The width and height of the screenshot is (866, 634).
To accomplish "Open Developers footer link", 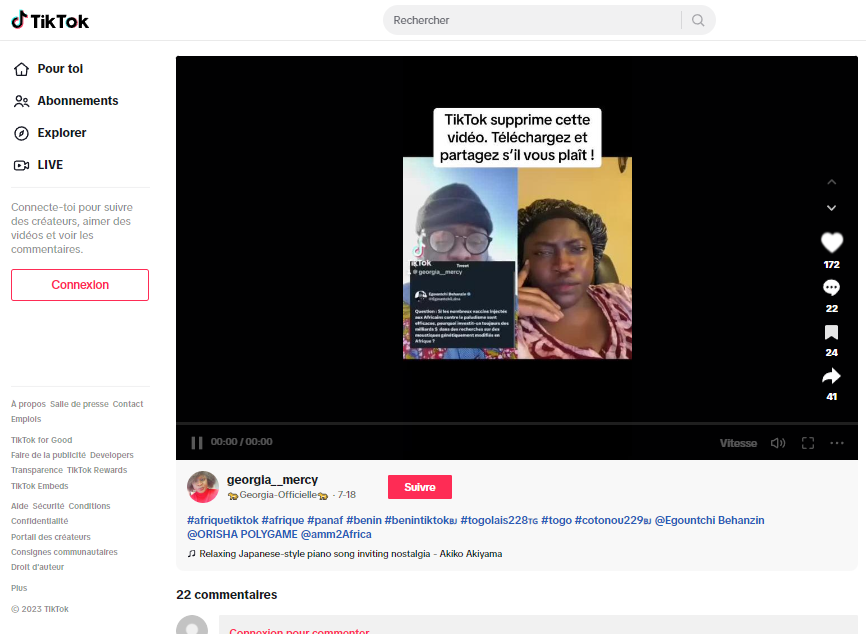I will click(x=112, y=455).
